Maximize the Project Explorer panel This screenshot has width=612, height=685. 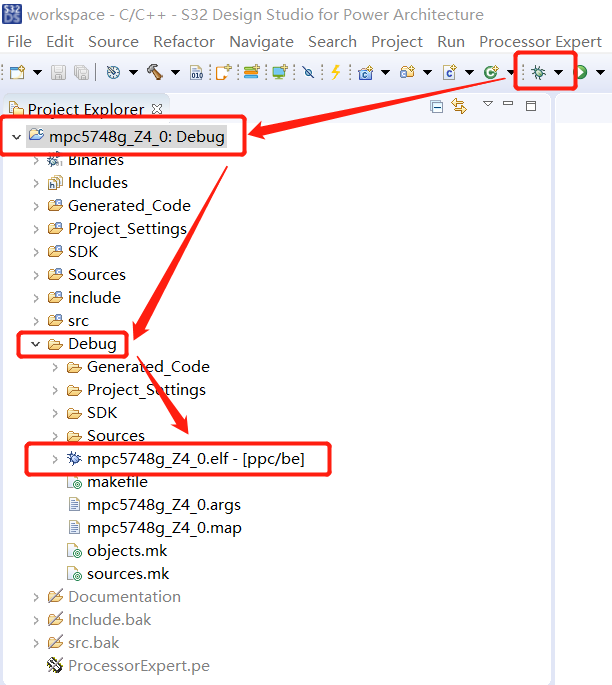pos(531,106)
